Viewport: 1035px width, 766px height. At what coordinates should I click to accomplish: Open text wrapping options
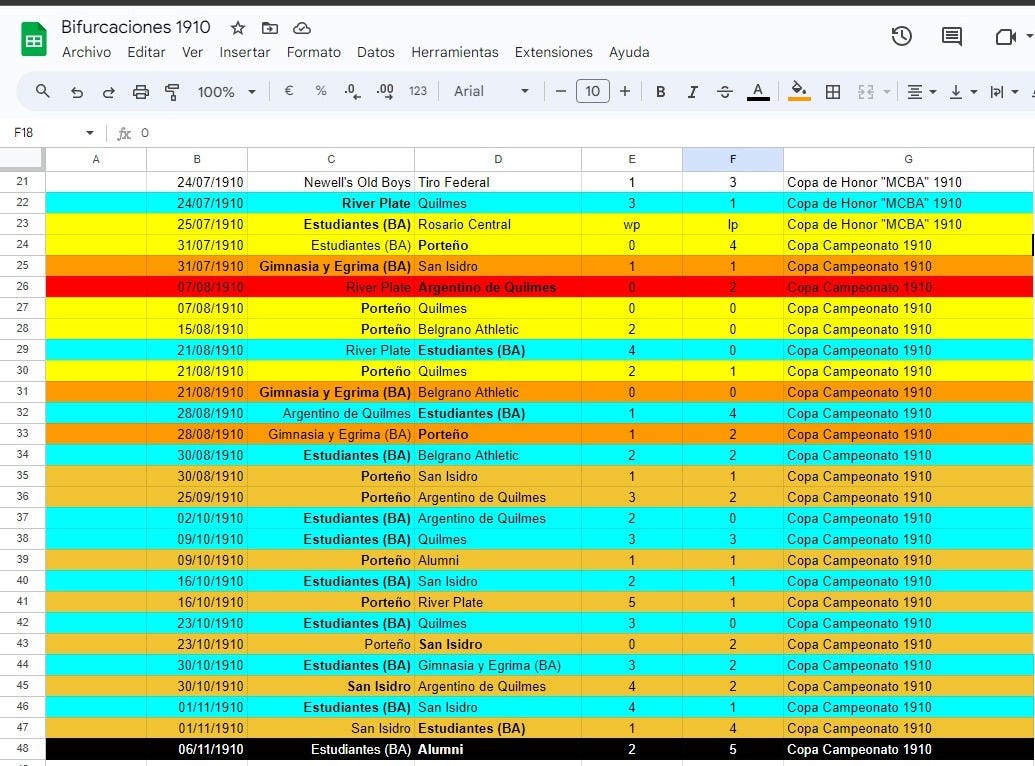click(x=997, y=92)
